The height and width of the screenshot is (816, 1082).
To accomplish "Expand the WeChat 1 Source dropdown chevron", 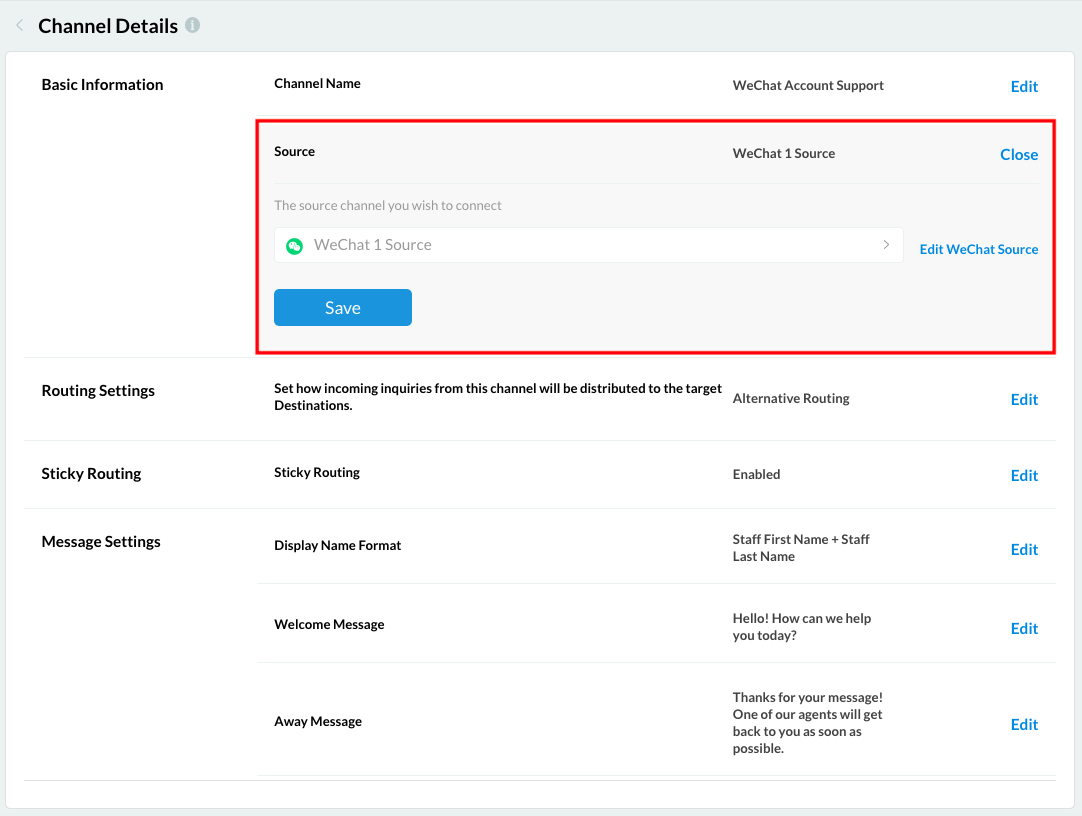I will 886,245.
